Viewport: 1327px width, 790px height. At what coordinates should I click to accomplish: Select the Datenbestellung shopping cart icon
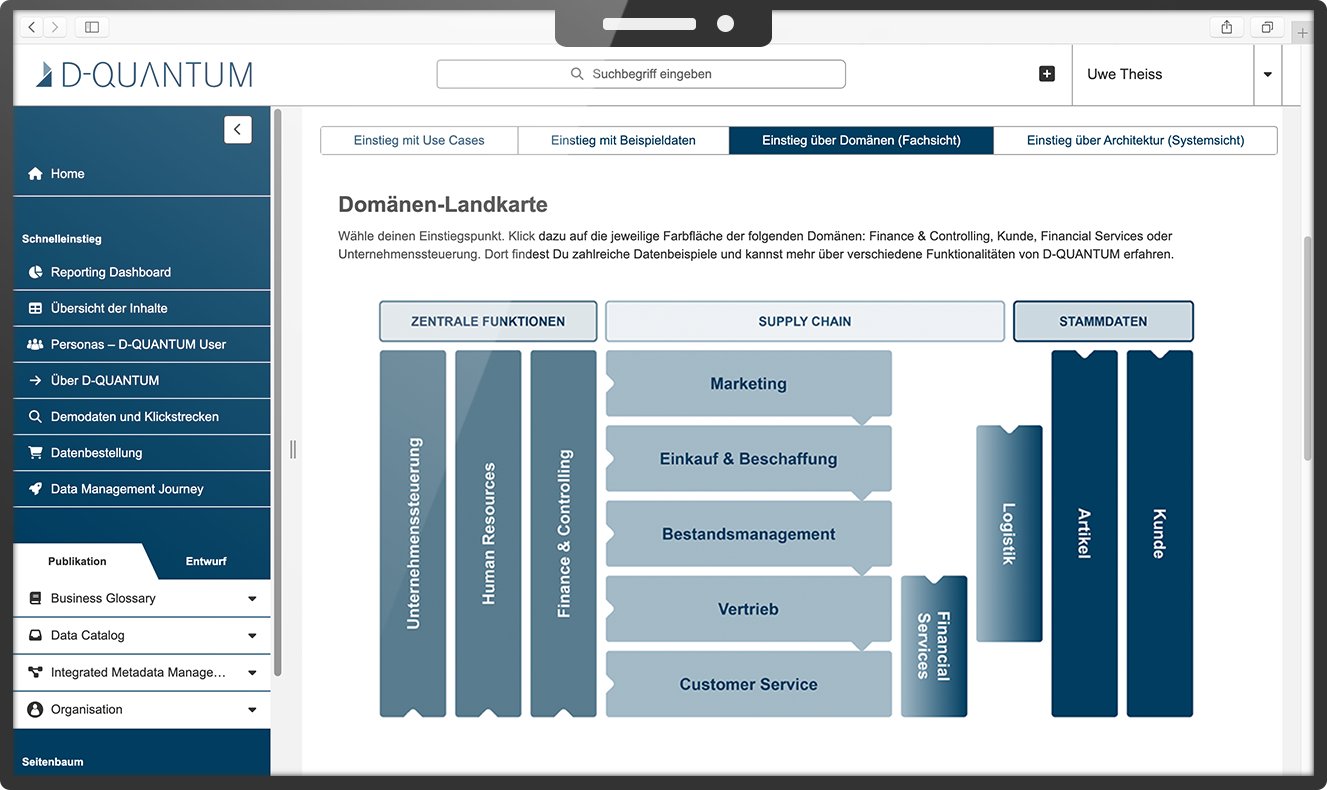click(x=35, y=452)
